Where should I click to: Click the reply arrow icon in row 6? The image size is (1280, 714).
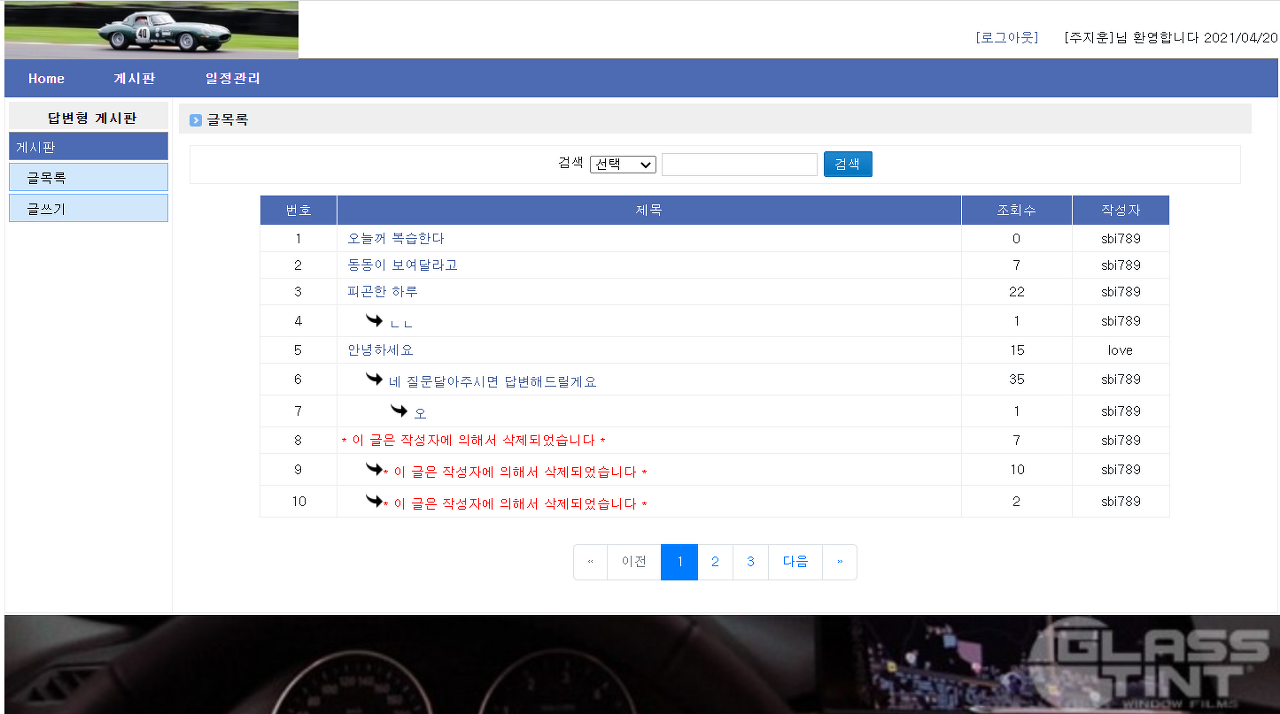[x=374, y=378]
